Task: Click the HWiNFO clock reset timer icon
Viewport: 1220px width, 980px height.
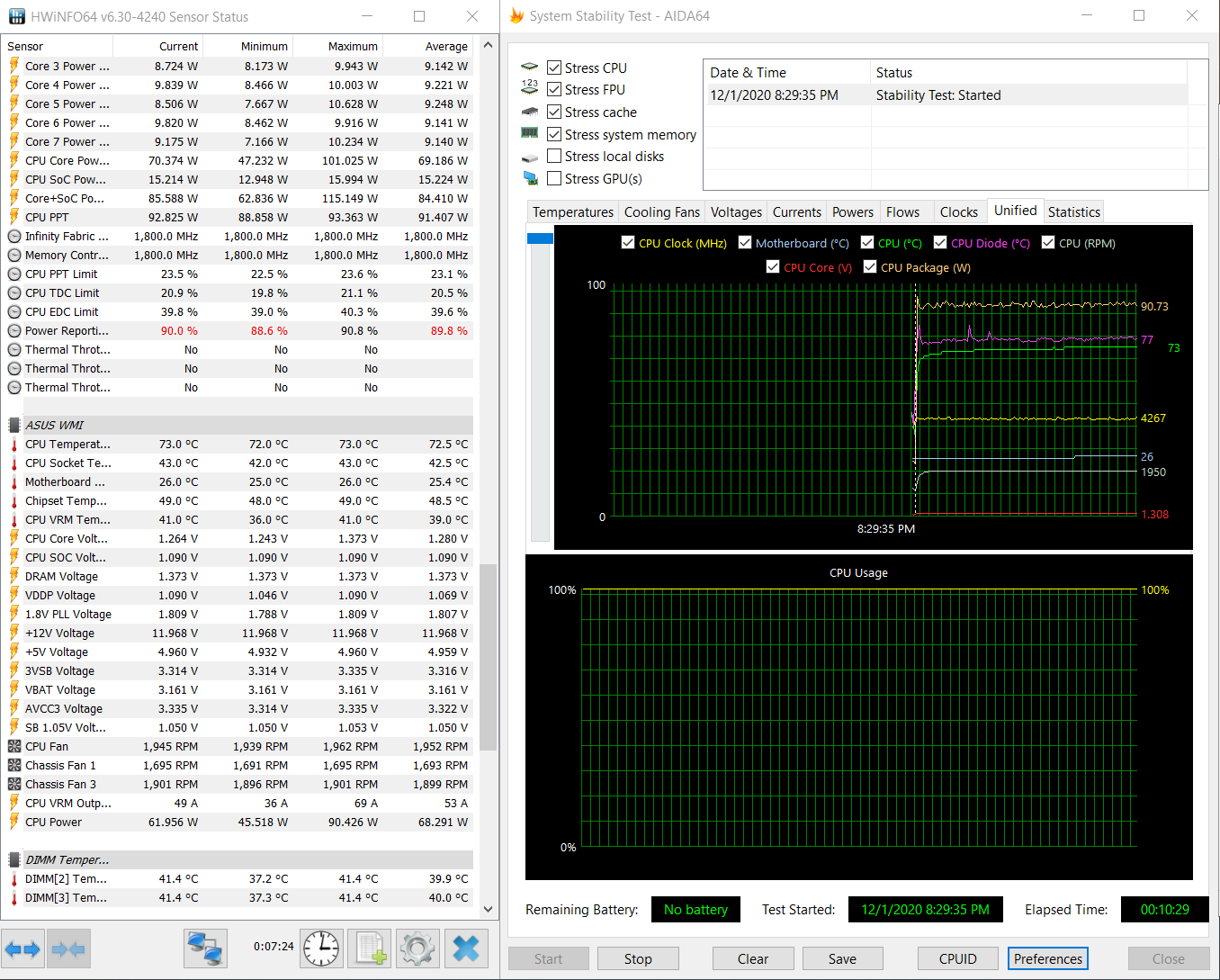Action: pos(321,949)
